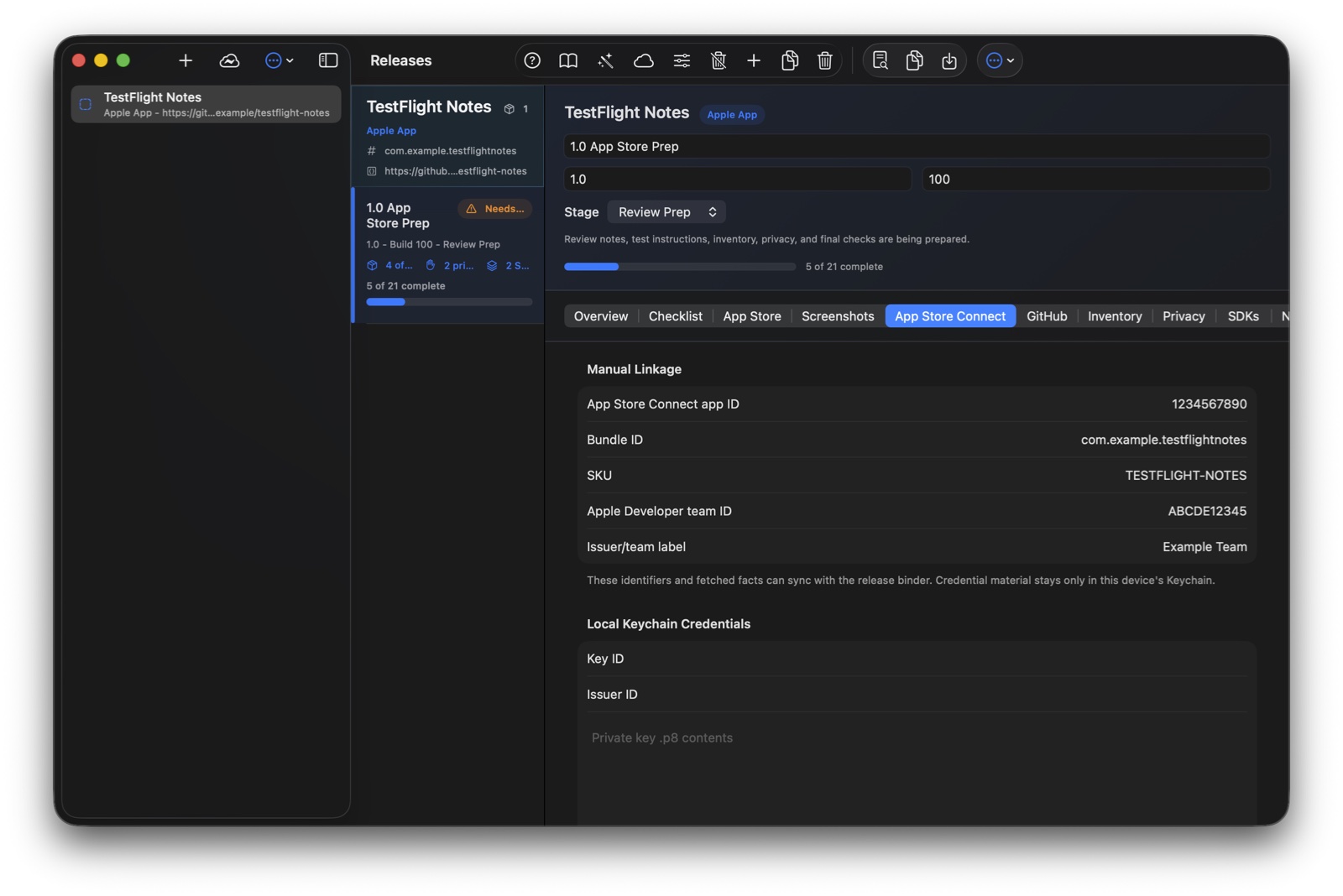Click the Local Keychain Credentials heading
Viewport: 1343px width, 896px height.
tap(668, 624)
